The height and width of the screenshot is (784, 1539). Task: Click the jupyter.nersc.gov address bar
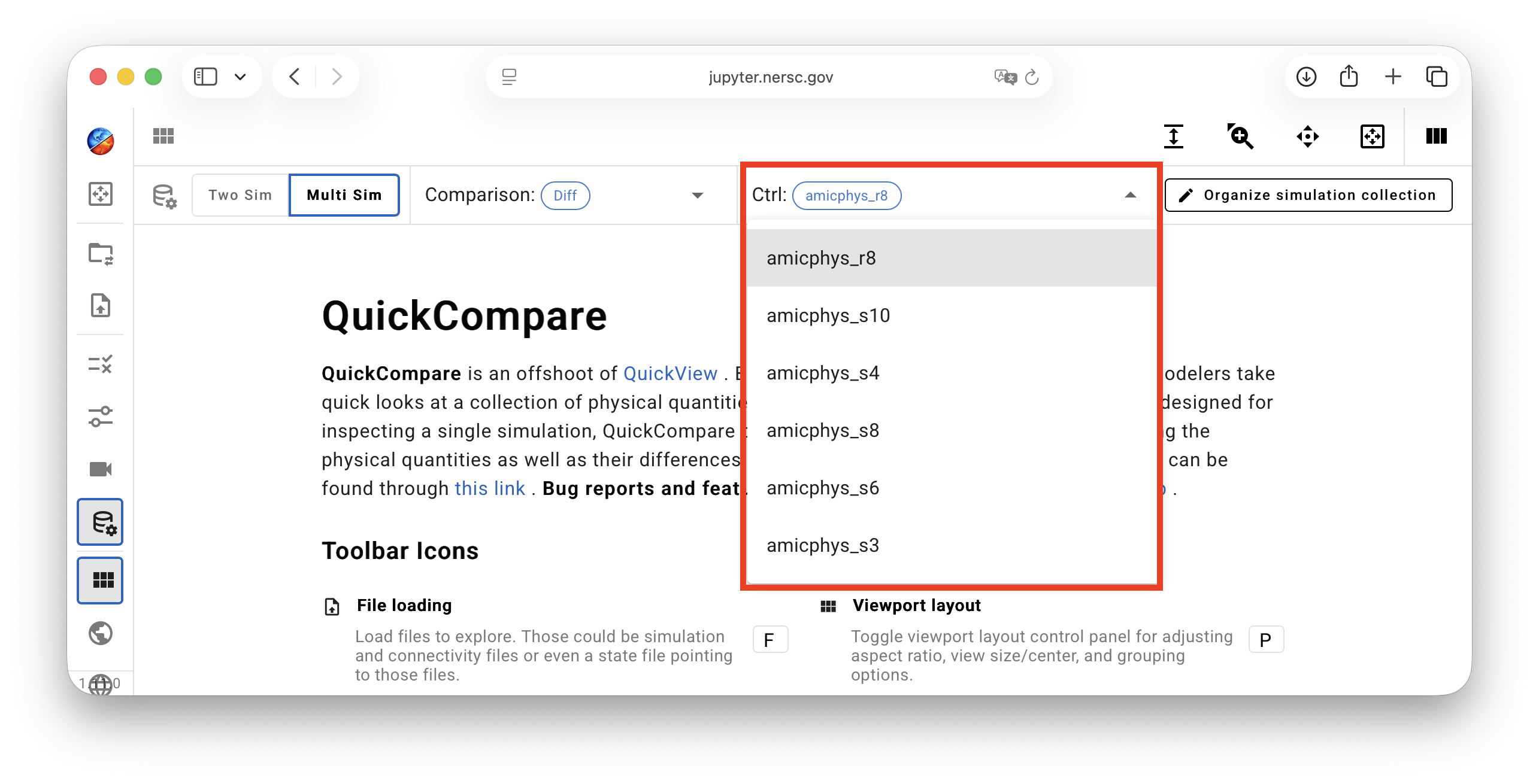coord(770,77)
